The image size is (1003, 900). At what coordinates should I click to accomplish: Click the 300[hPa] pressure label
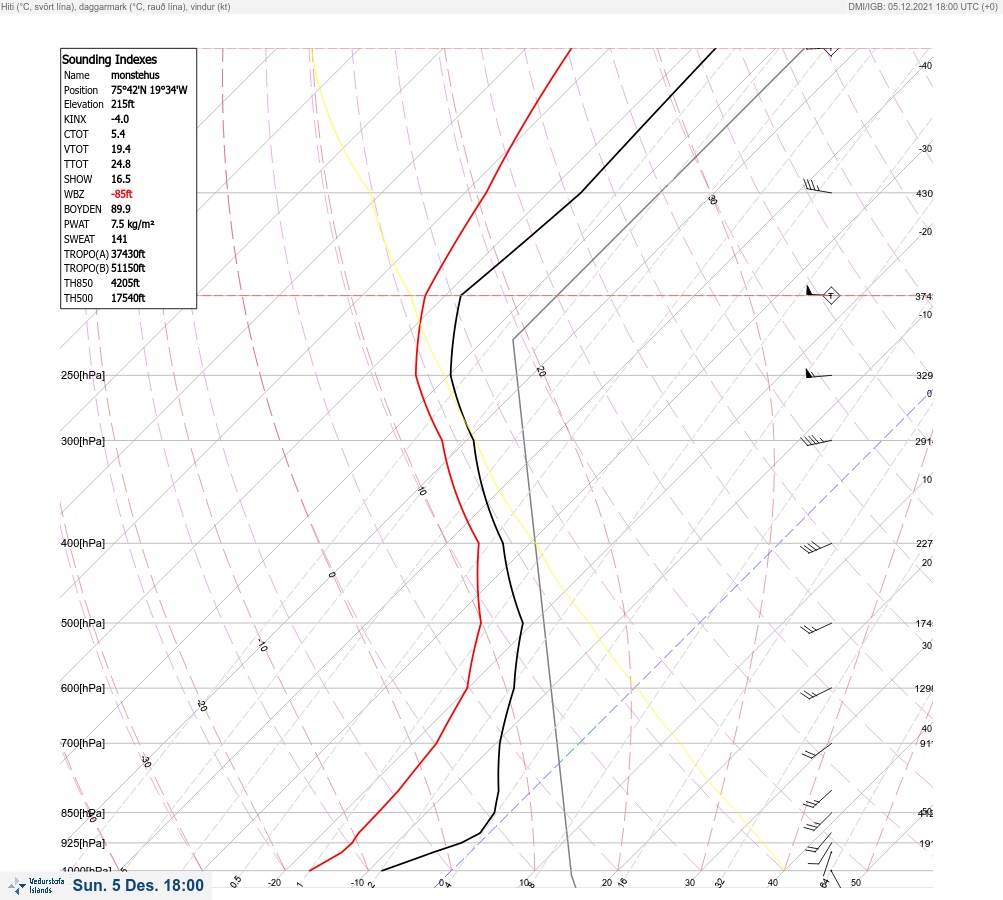(x=83, y=441)
